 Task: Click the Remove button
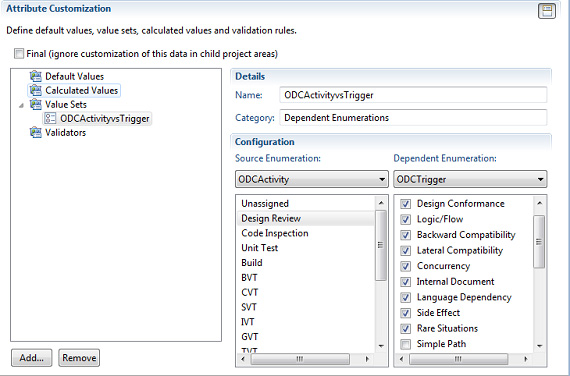79,358
